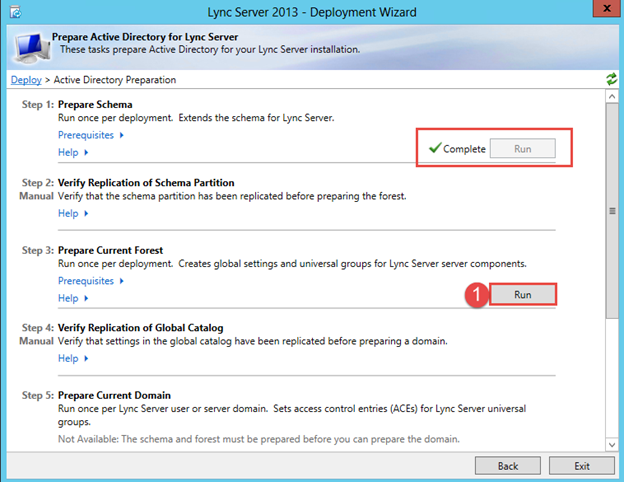Expand Prerequisites under Prepare Schema
Image resolution: width=624 pixels, height=482 pixels.
pos(90,135)
